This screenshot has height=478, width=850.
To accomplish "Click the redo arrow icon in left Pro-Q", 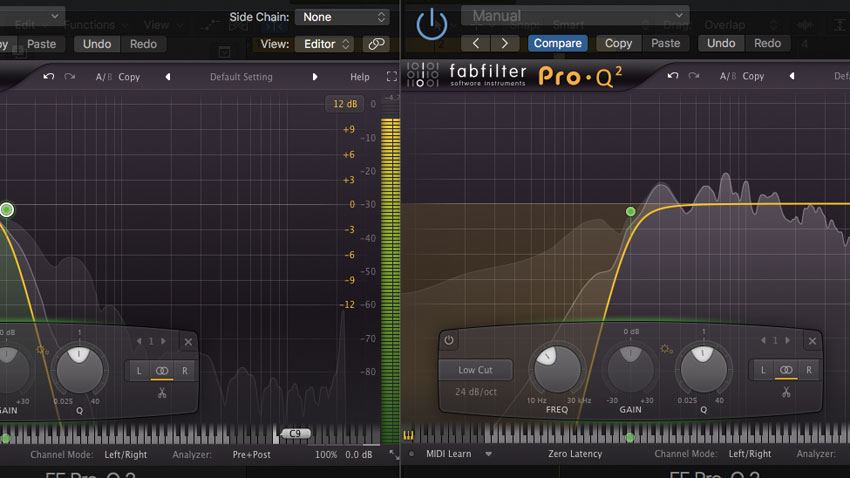I will click(x=69, y=76).
